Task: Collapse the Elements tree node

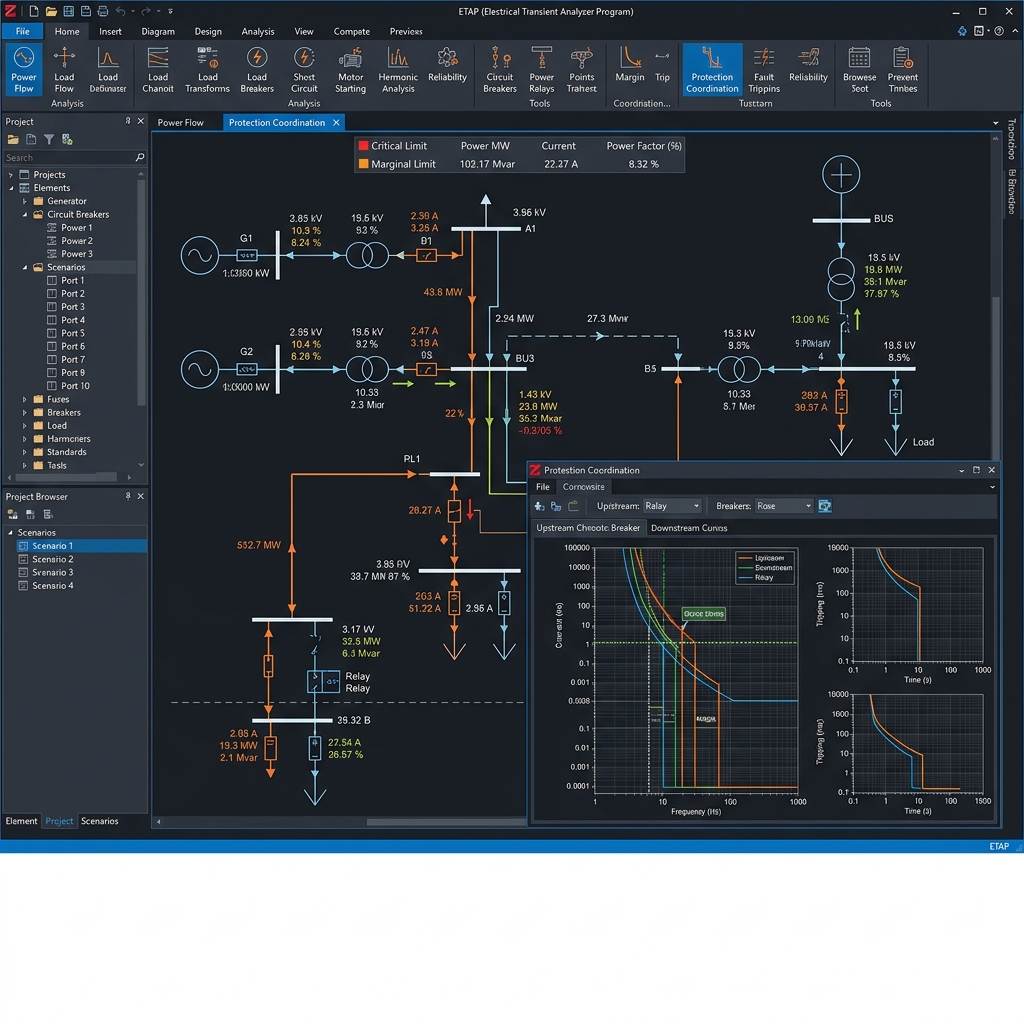Action: (10, 188)
